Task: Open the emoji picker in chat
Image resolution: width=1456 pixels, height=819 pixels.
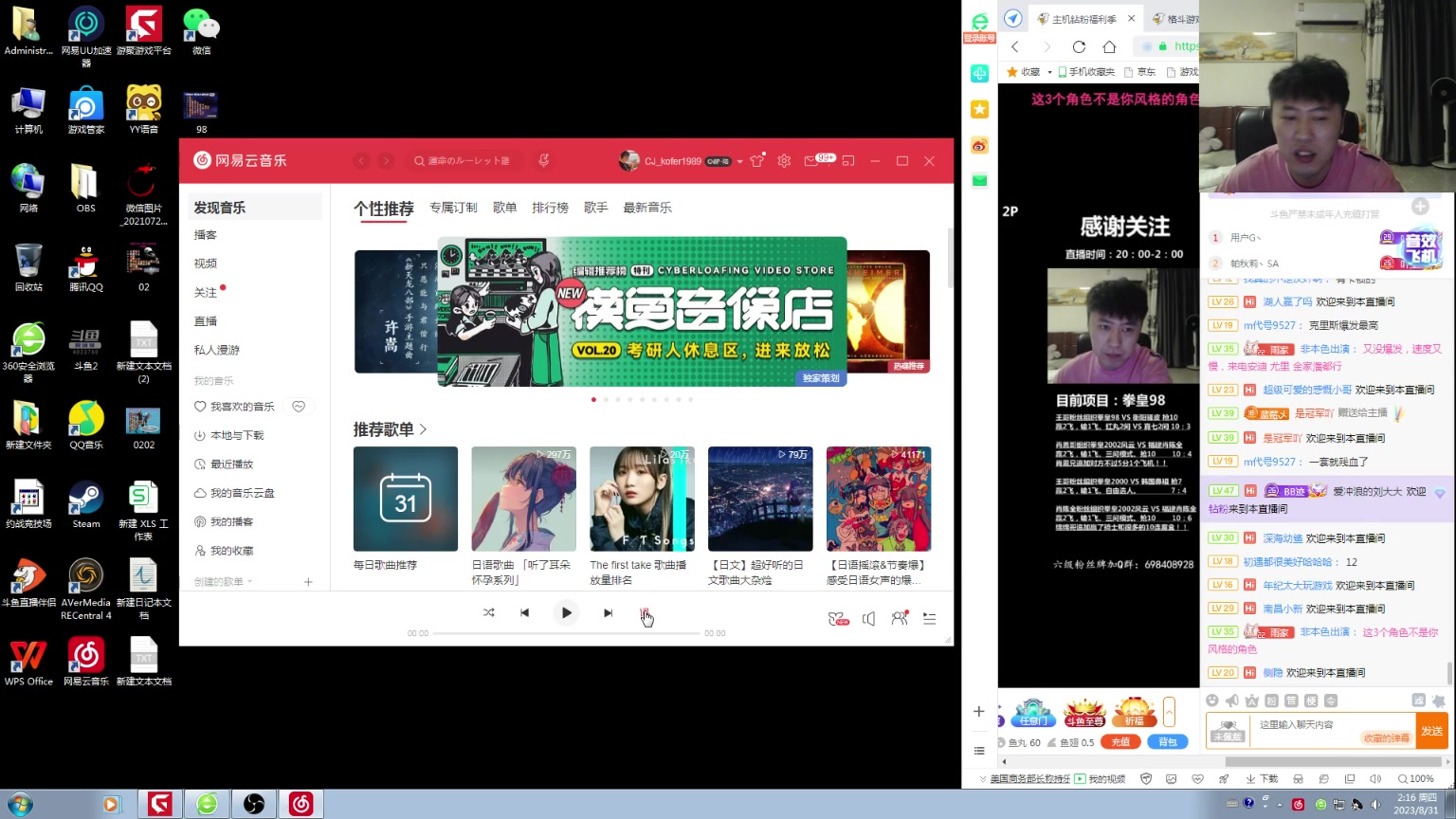Action: [1211, 701]
